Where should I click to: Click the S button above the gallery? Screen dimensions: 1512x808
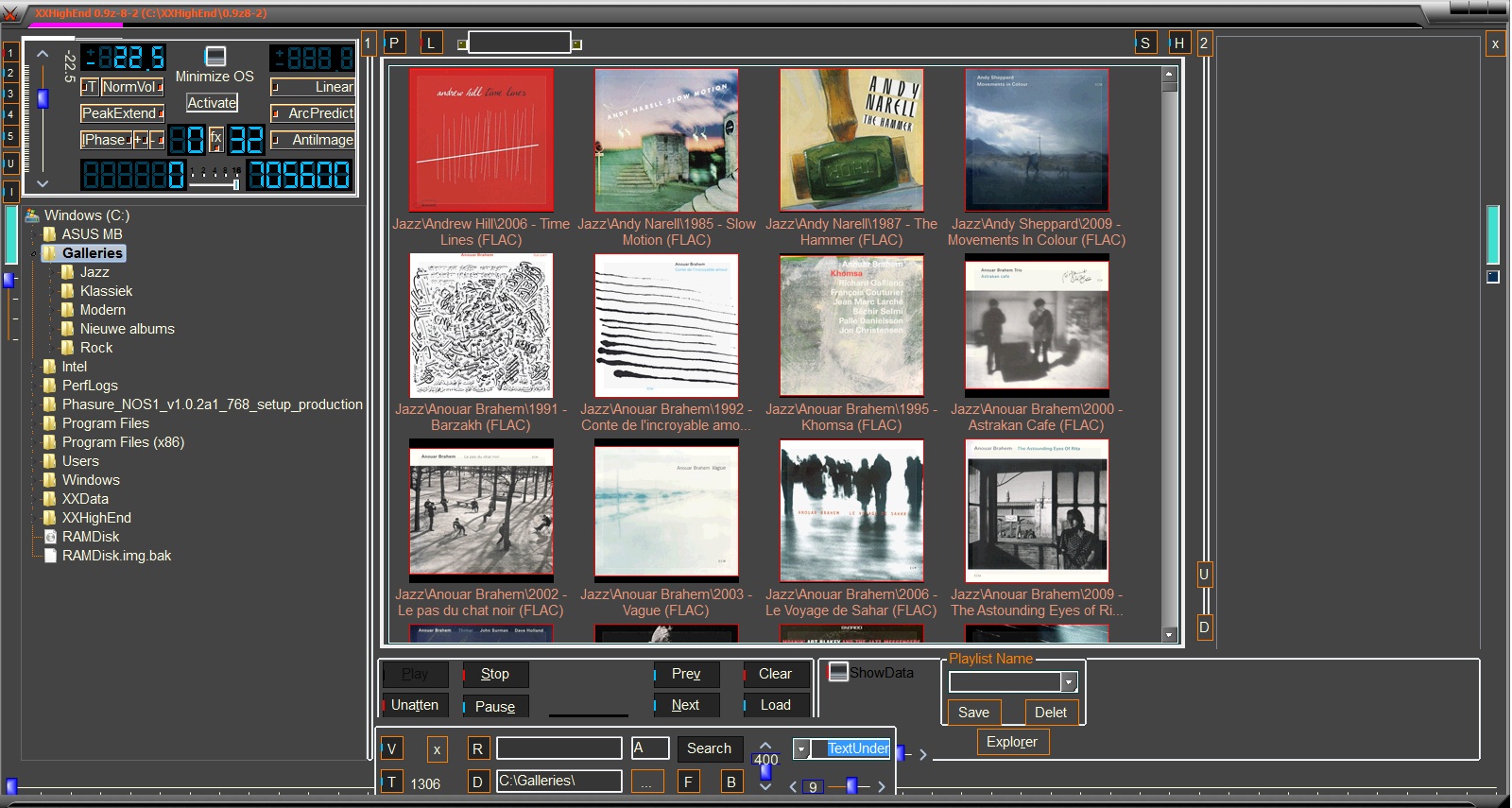(x=1145, y=43)
